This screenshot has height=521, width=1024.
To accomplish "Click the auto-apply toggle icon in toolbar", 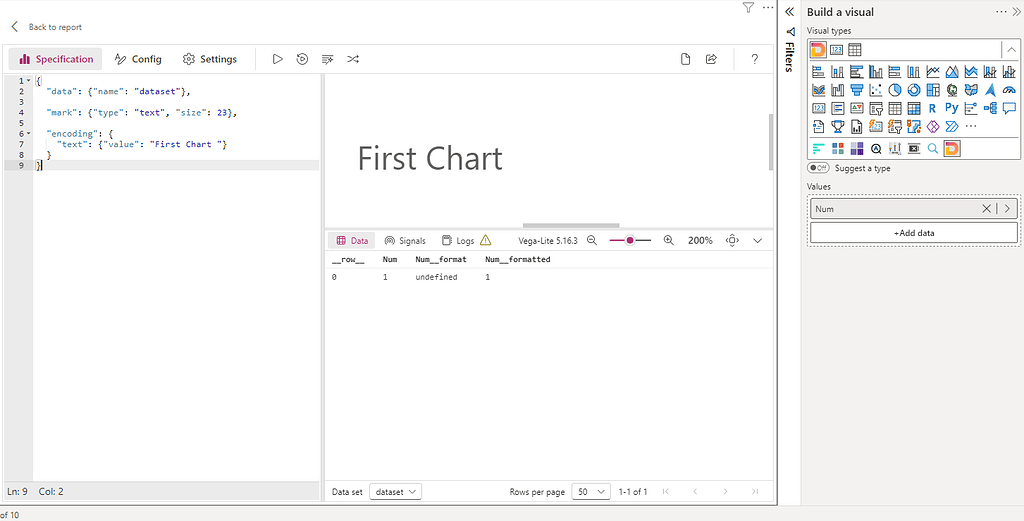I will point(303,59).
